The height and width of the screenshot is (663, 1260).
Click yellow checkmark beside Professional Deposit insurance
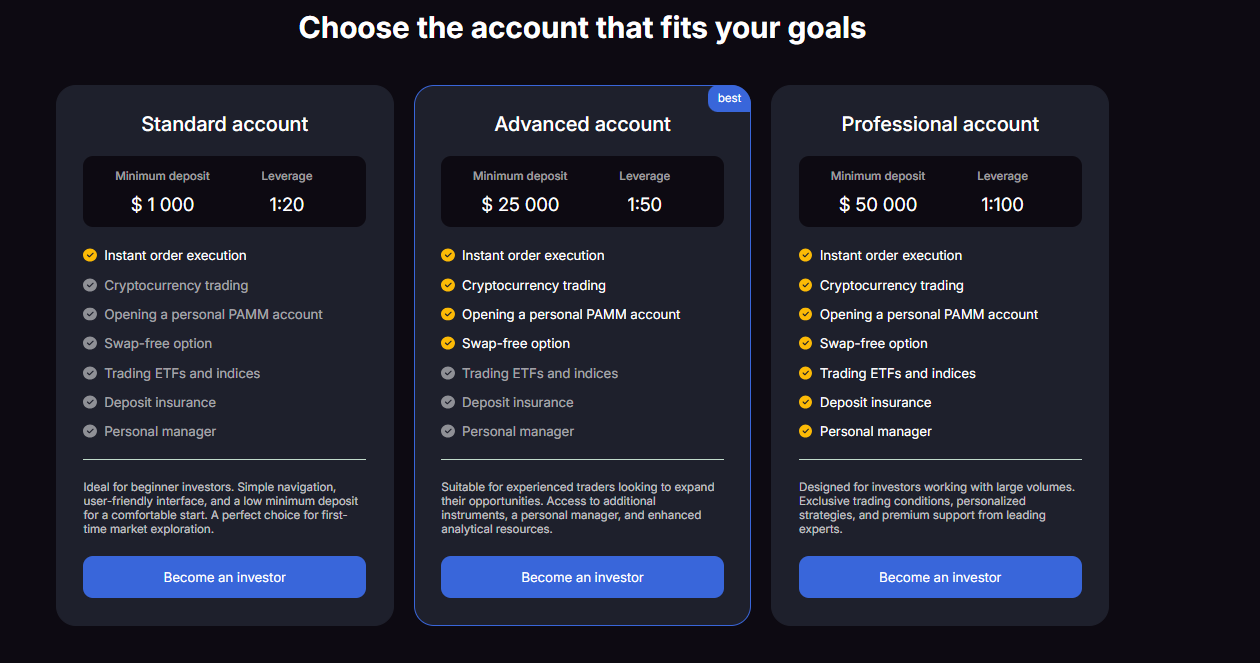point(806,402)
